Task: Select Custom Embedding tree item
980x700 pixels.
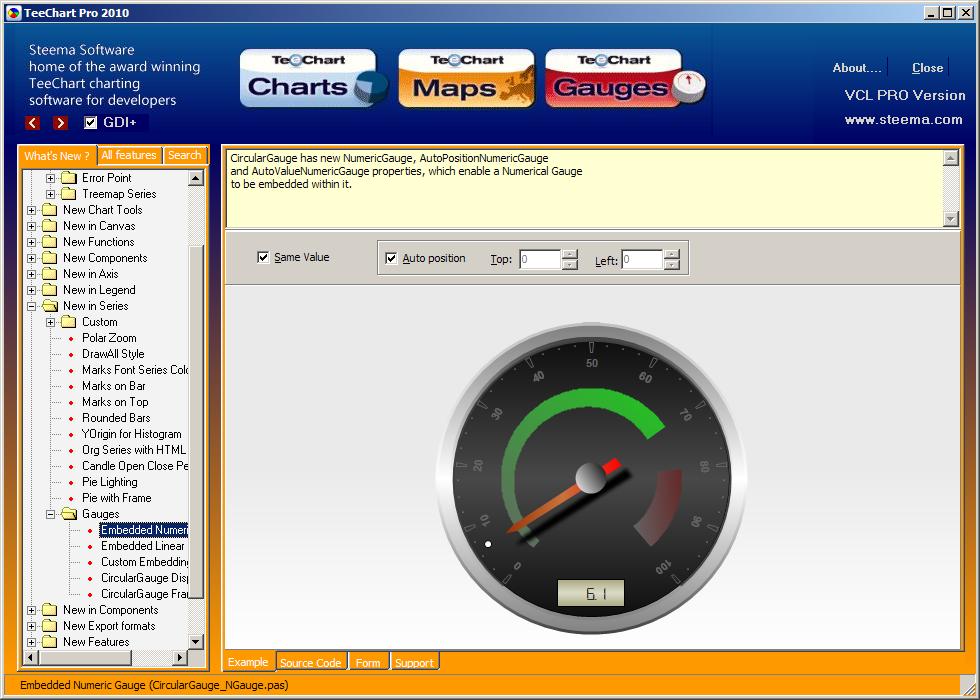Action: pos(144,562)
